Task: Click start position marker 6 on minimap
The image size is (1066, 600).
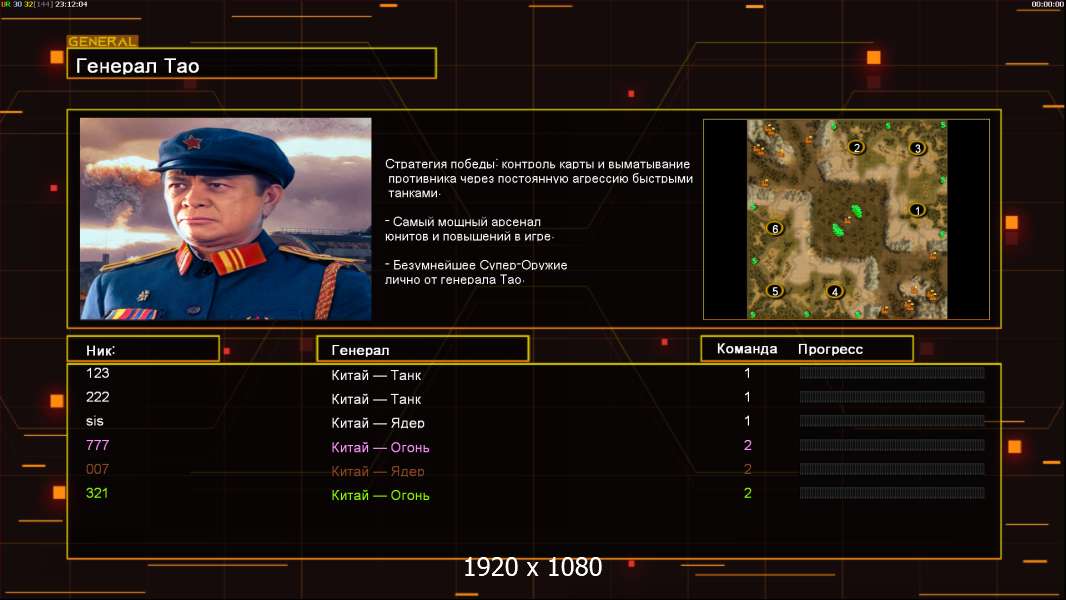Action: pos(774,228)
